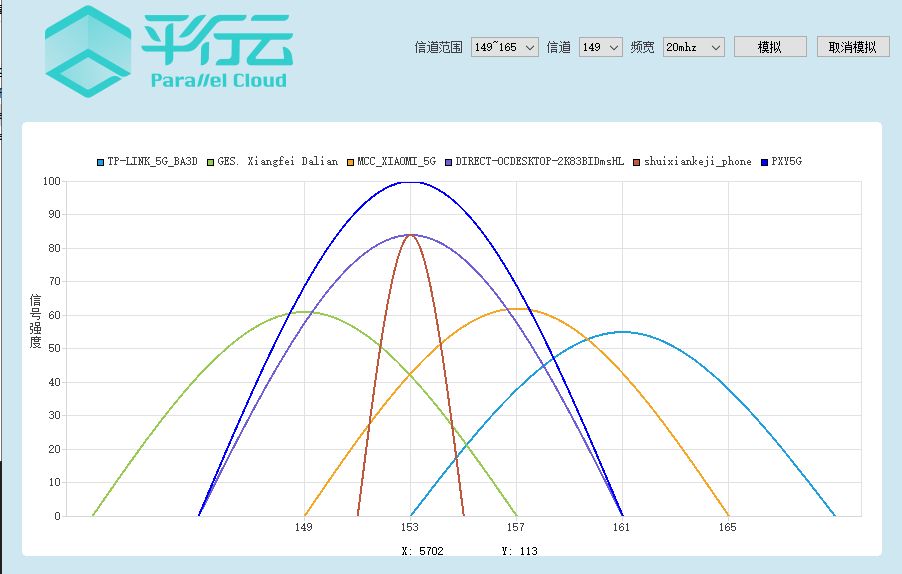Click the Parallel Cloud cube logo
The height and width of the screenshot is (574, 902).
pos(88,51)
